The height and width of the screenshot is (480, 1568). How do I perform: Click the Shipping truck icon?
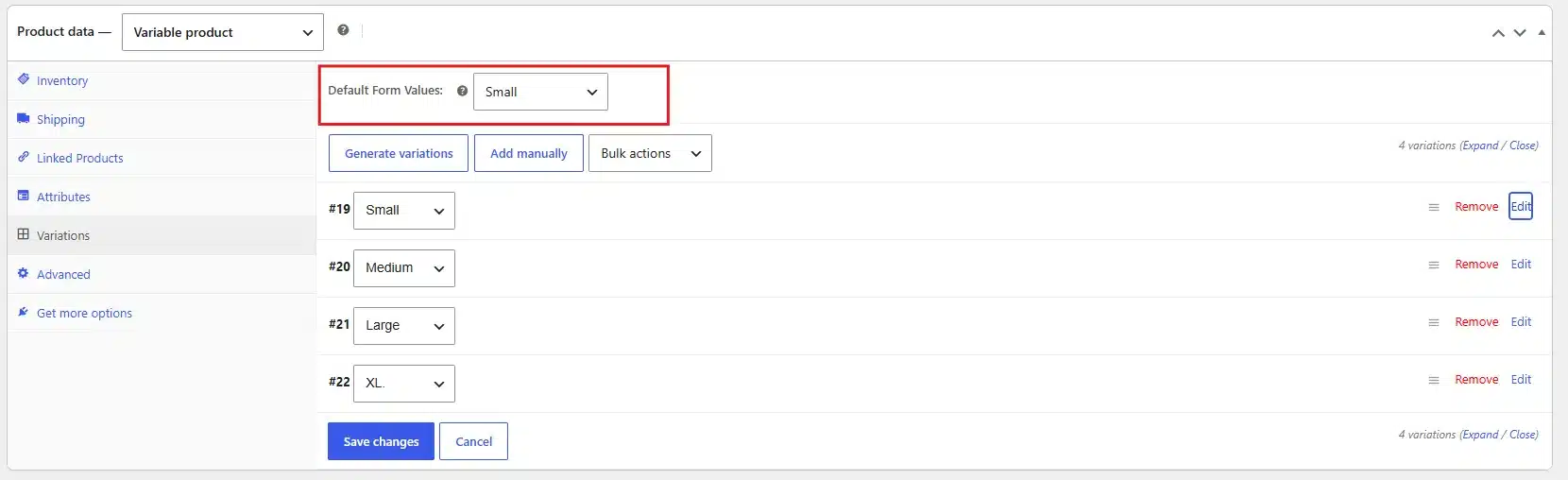[24, 118]
